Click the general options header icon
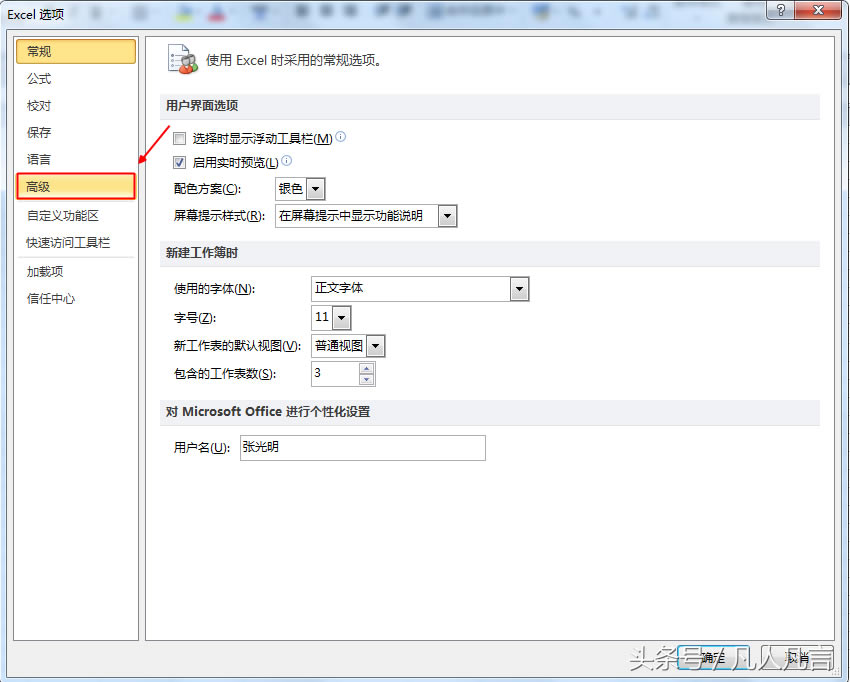Image resolution: width=850 pixels, height=682 pixels. click(x=182, y=60)
